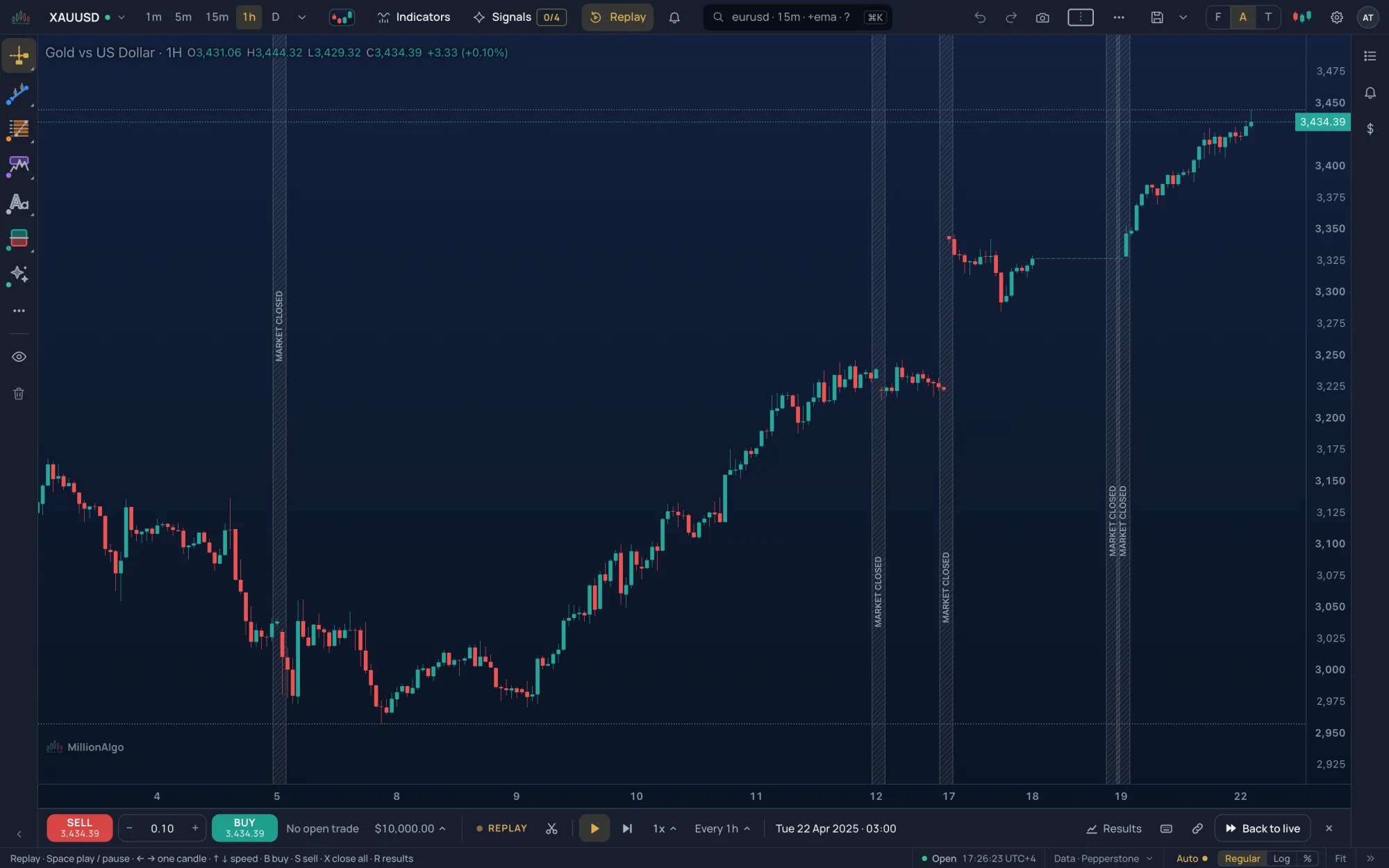Toggle the T mode button
This screenshot has width=1389, height=868.
pyautogui.click(x=1268, y=17)
